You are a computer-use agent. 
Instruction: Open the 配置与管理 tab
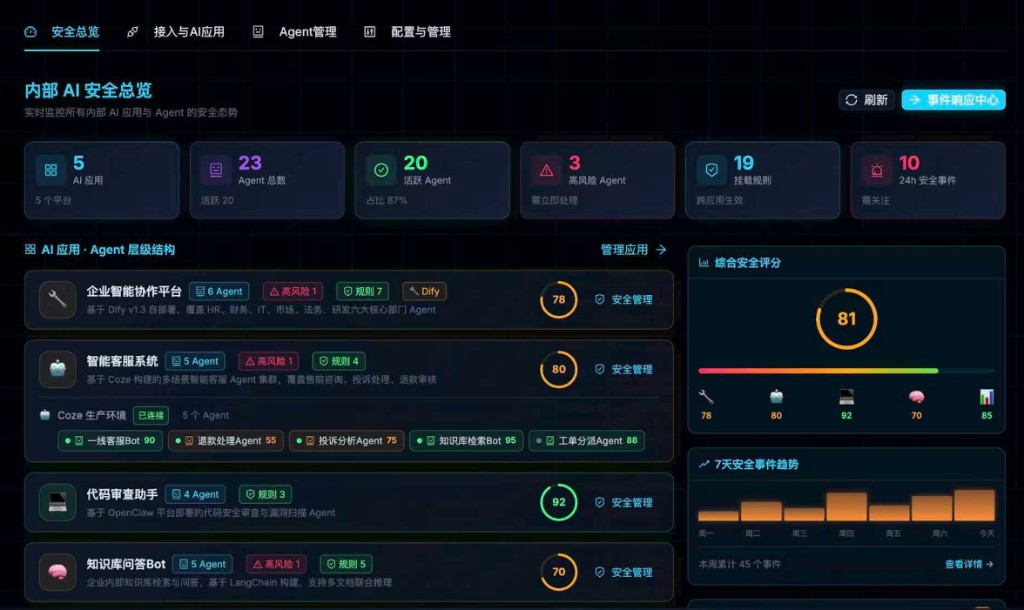408,32
